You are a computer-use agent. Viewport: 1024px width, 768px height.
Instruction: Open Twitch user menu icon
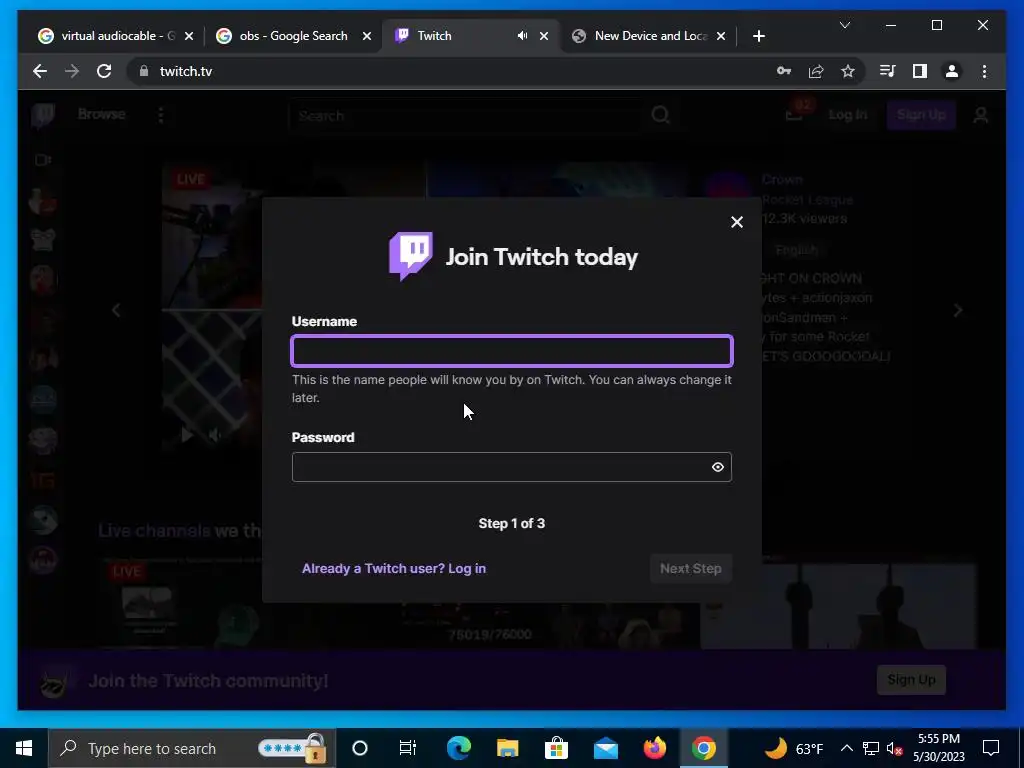pyautogui.click(x=981, y=116)
